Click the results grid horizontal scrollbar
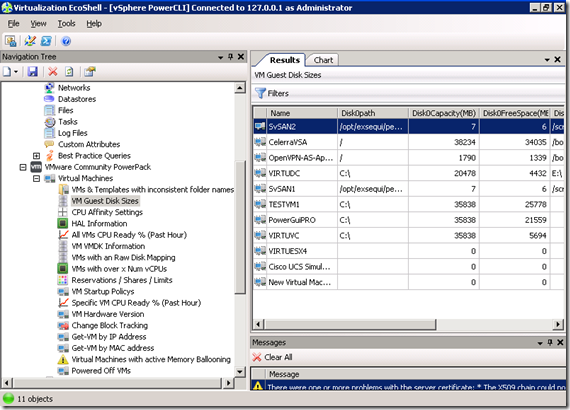This screenshot has height=410, width=570. (x=350, y=324)
